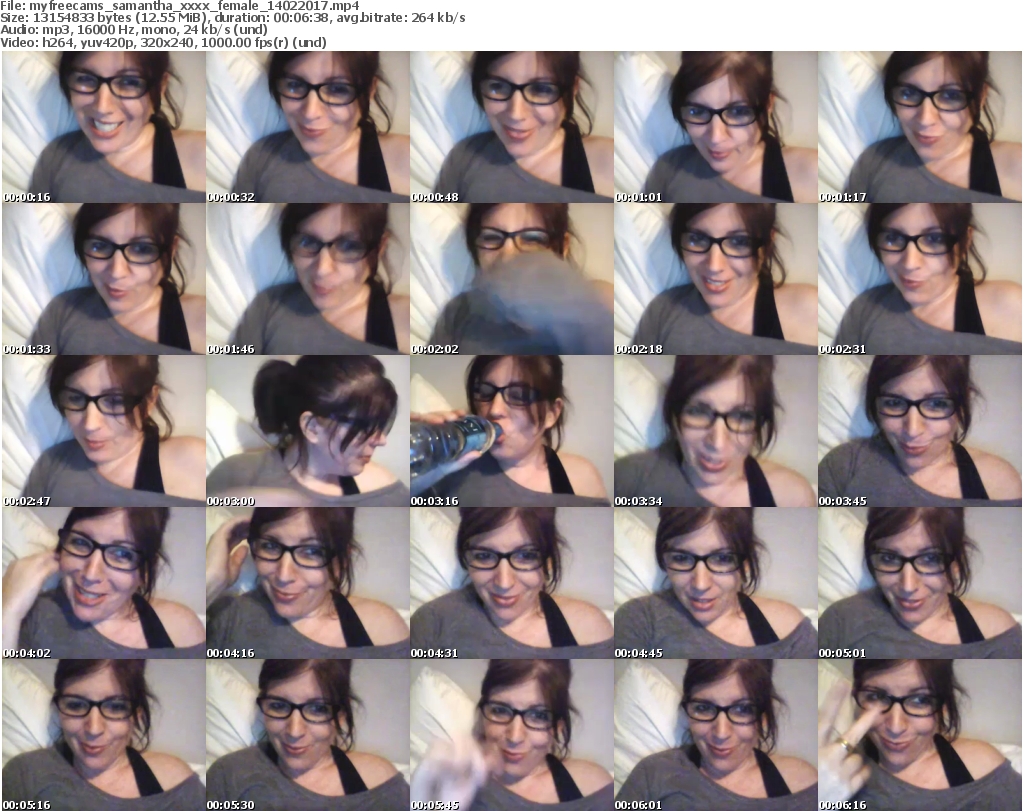
Task: Click the Audio mp3 16000 Hz info line
Action: (135, 30)
